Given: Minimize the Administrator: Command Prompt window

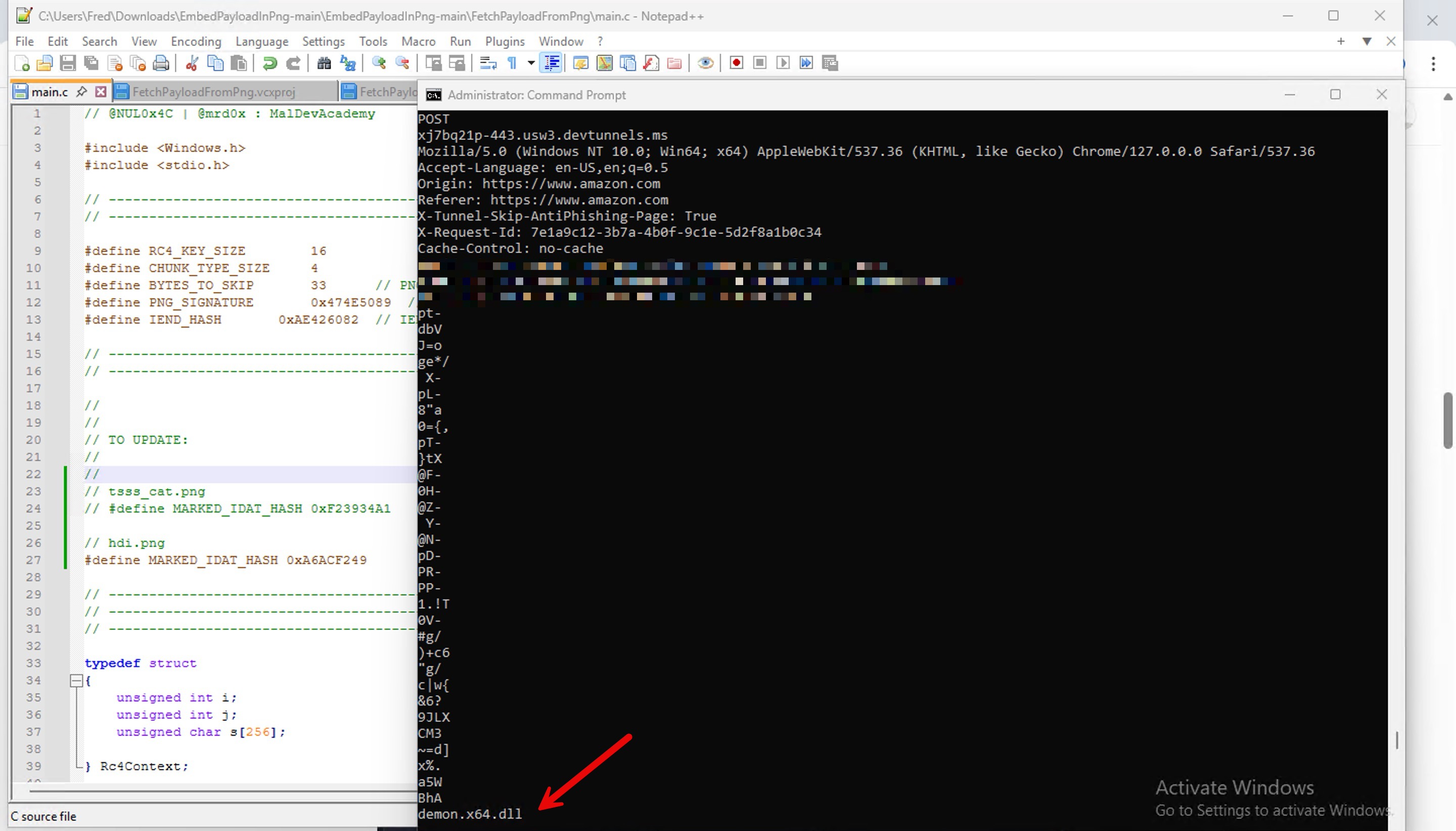Looking at the screenshot, I should click(x=1289, y=94).
